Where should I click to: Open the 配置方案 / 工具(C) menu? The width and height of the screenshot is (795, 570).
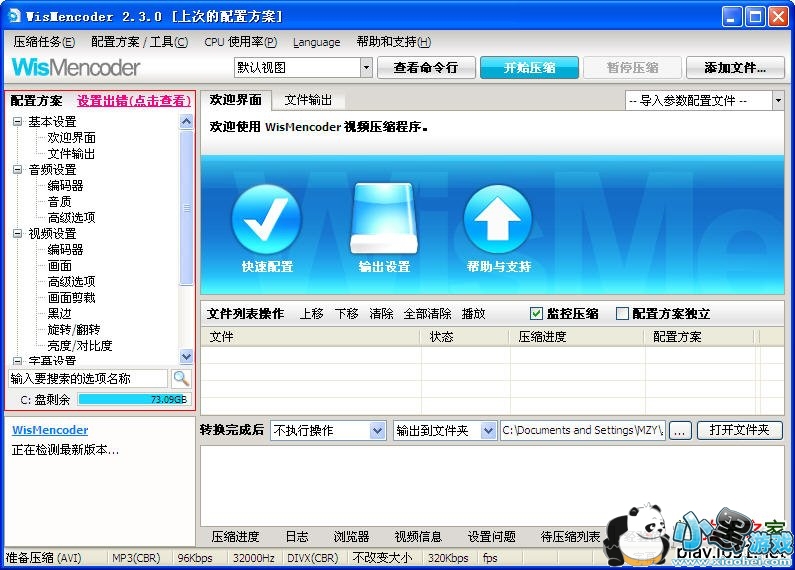click(x=139, y=42)
